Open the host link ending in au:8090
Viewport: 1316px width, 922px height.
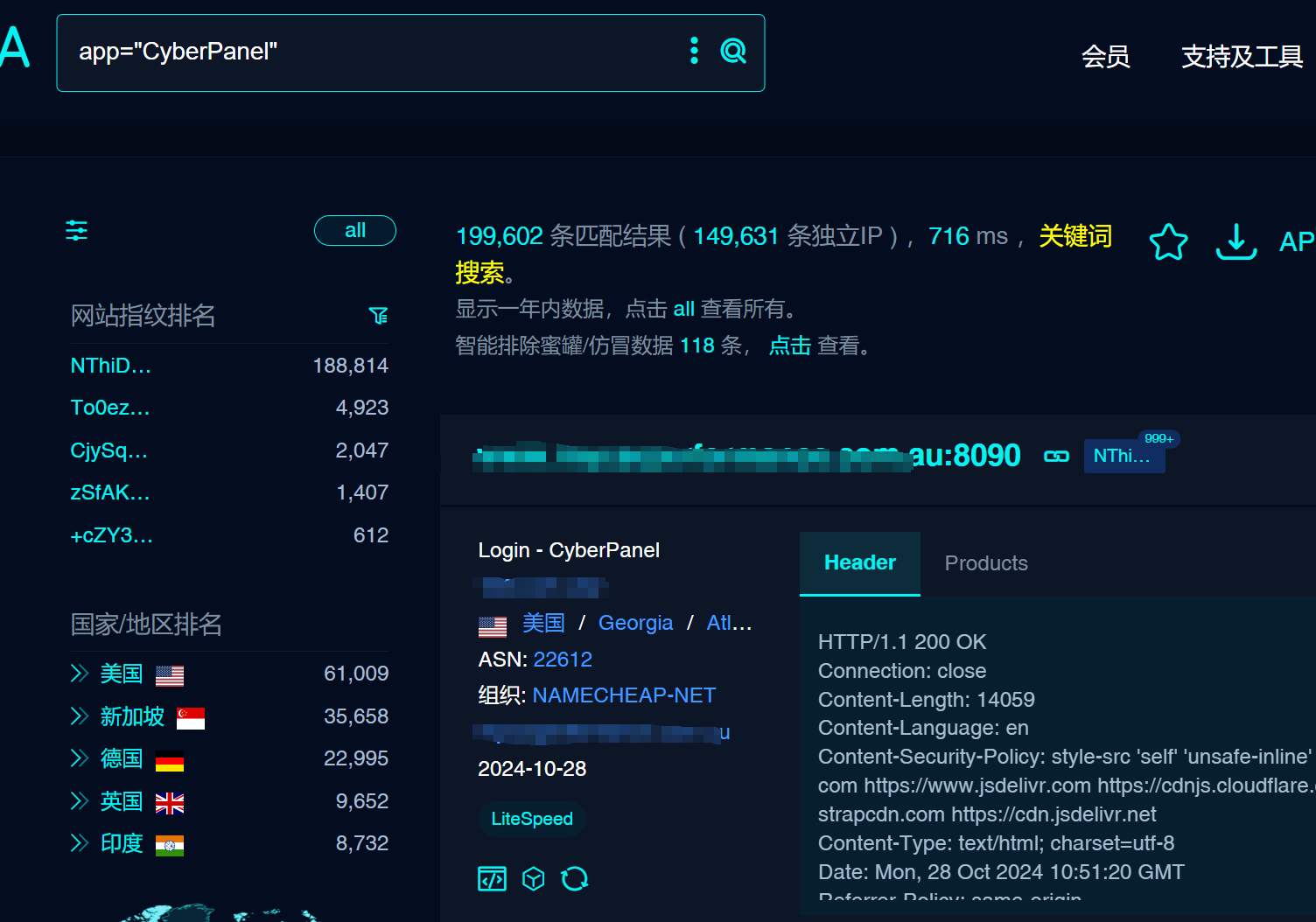pyautogui.click(x=746, y=456)
